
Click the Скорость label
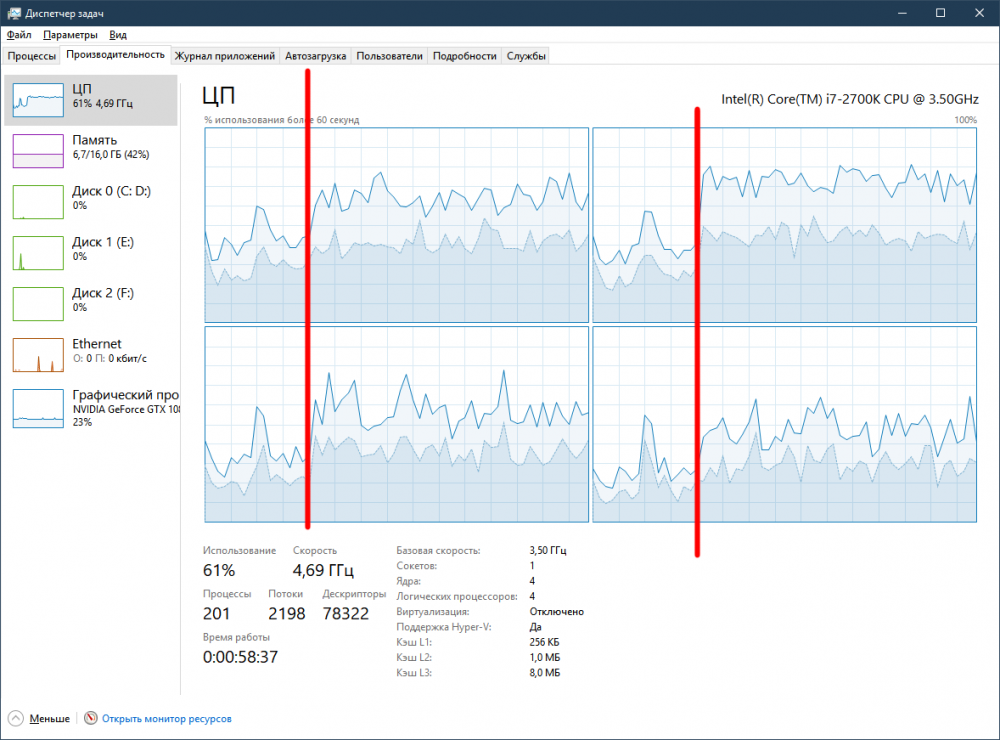pos(314,550)
